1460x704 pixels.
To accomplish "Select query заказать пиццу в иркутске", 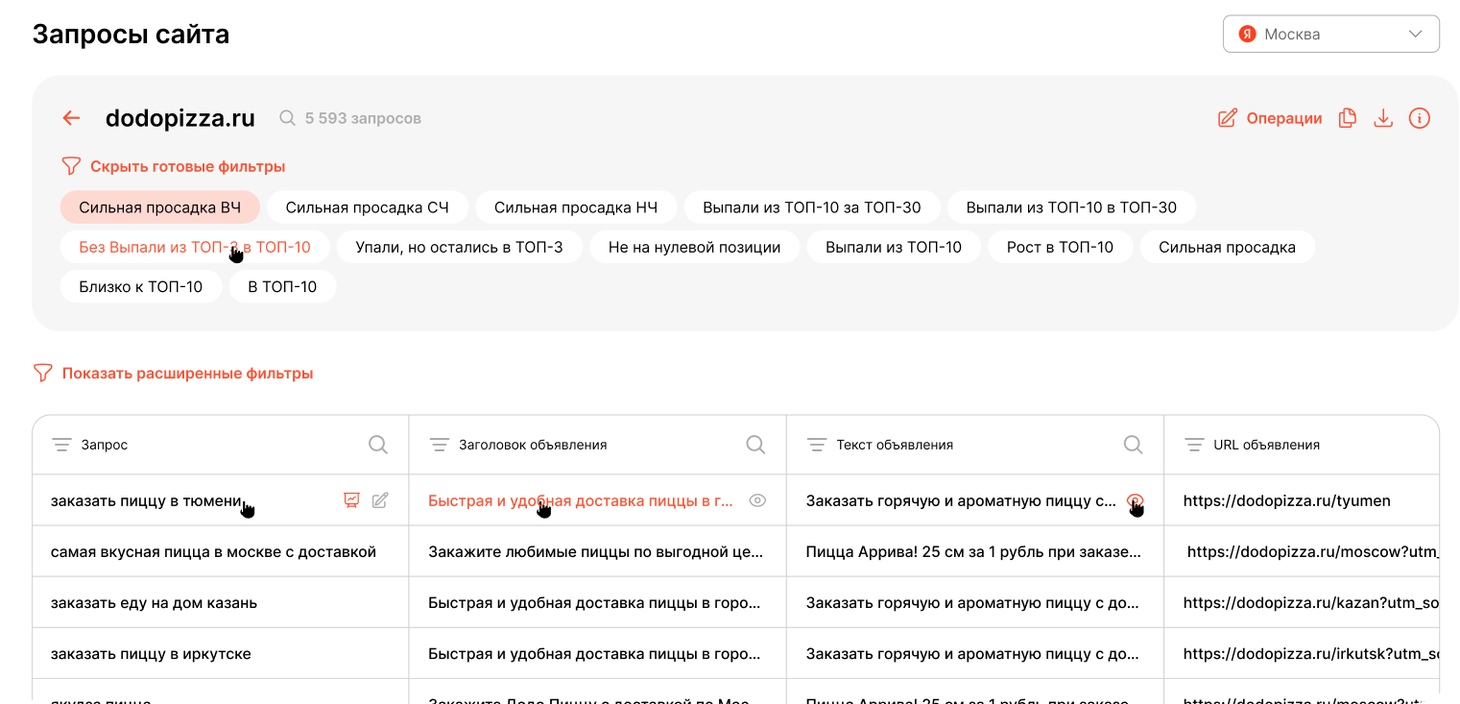I will click(151, 653).
